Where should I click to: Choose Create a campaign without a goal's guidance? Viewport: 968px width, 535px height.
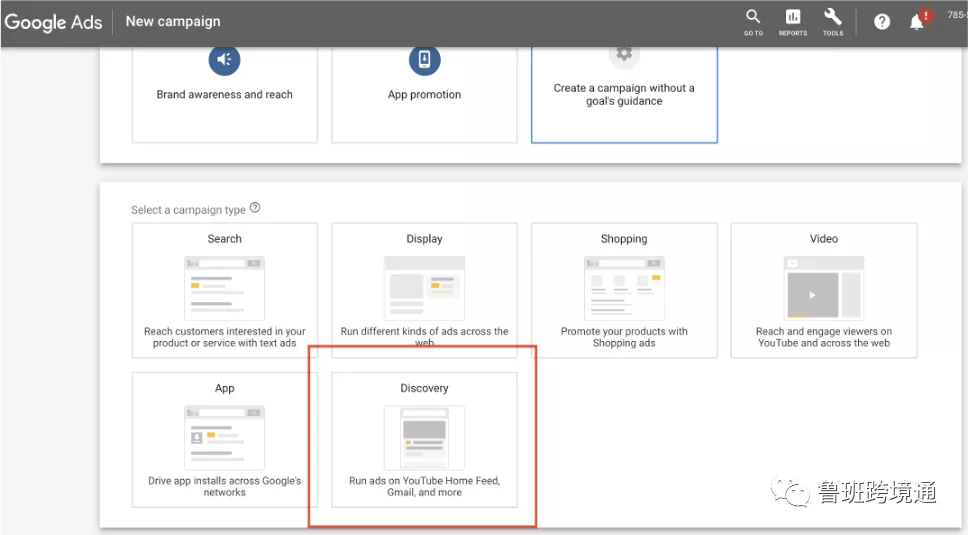tap(624, 94)
